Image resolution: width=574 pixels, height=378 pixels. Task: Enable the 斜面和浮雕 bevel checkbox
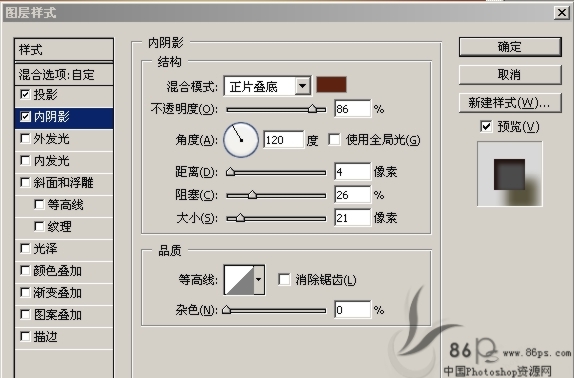point(25,182)
